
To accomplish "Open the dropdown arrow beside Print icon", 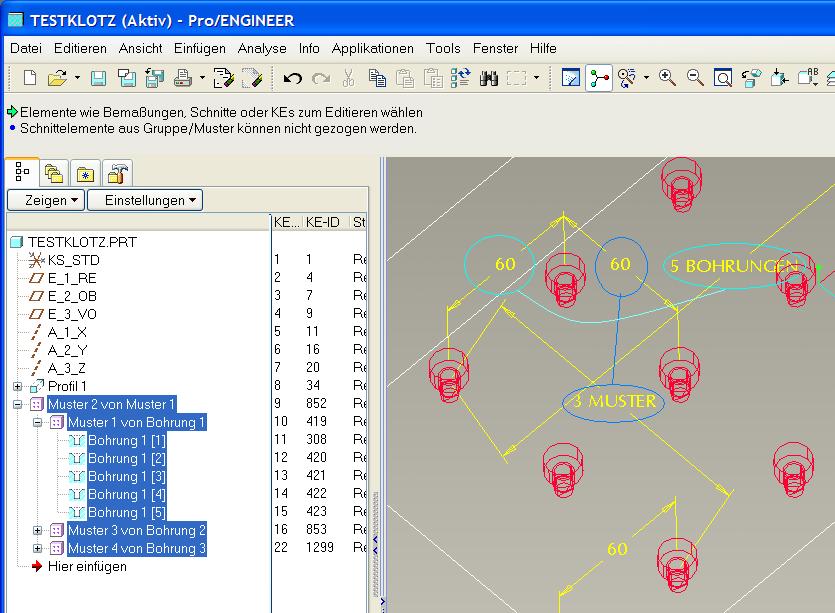I will (202, 78).
